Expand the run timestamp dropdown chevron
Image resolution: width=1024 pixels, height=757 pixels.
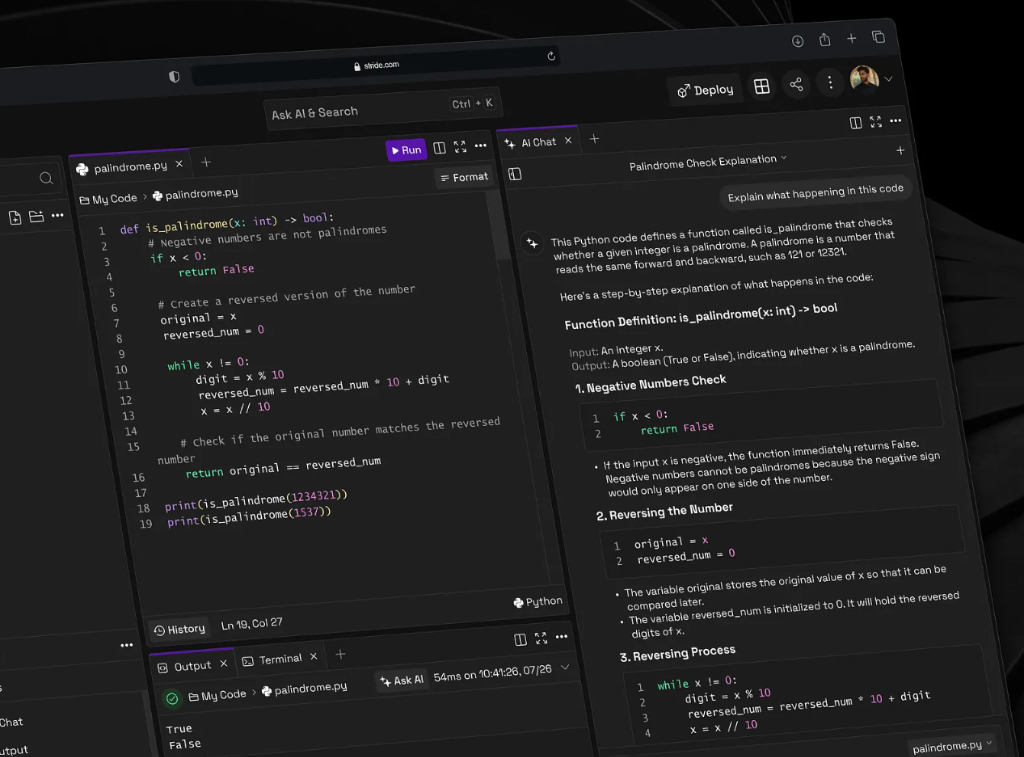(565, 667)
